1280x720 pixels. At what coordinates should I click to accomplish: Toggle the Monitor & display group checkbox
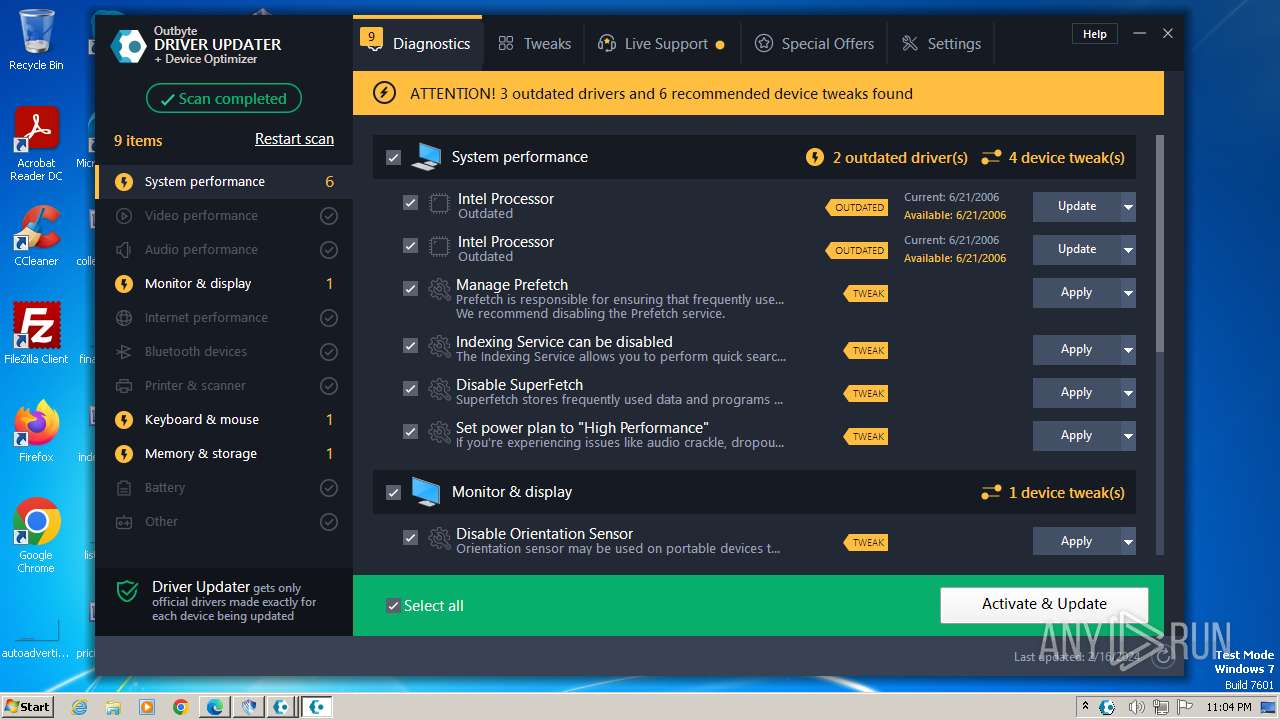393,493
